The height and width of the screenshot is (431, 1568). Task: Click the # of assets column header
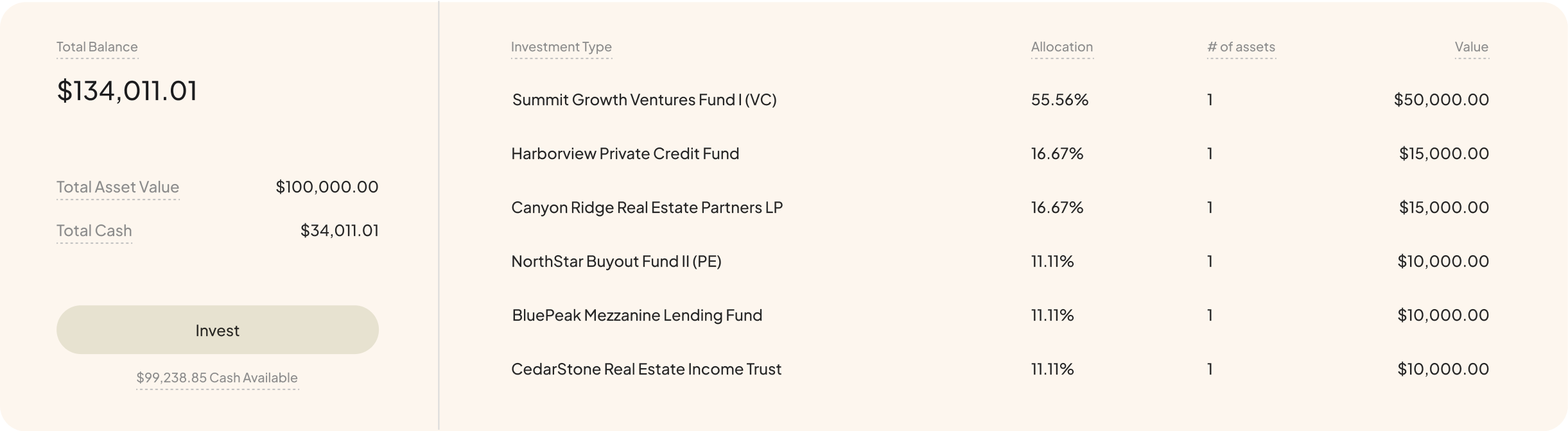pyautogui.click(x=1241, y=47)
